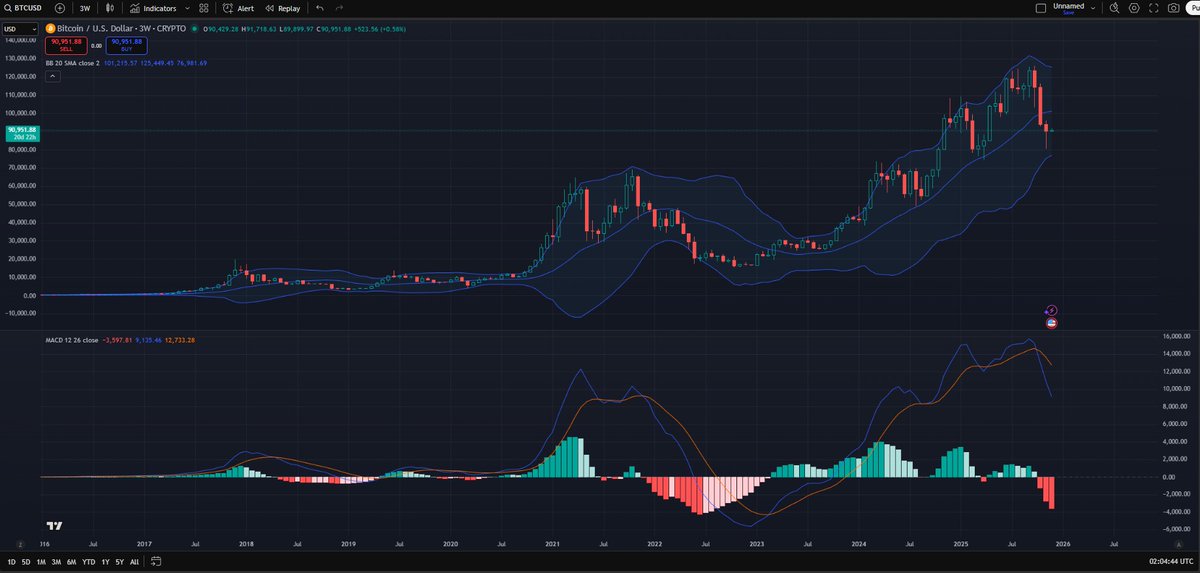
Task: Open the BTCUSD symbol search
Action: 23,7
